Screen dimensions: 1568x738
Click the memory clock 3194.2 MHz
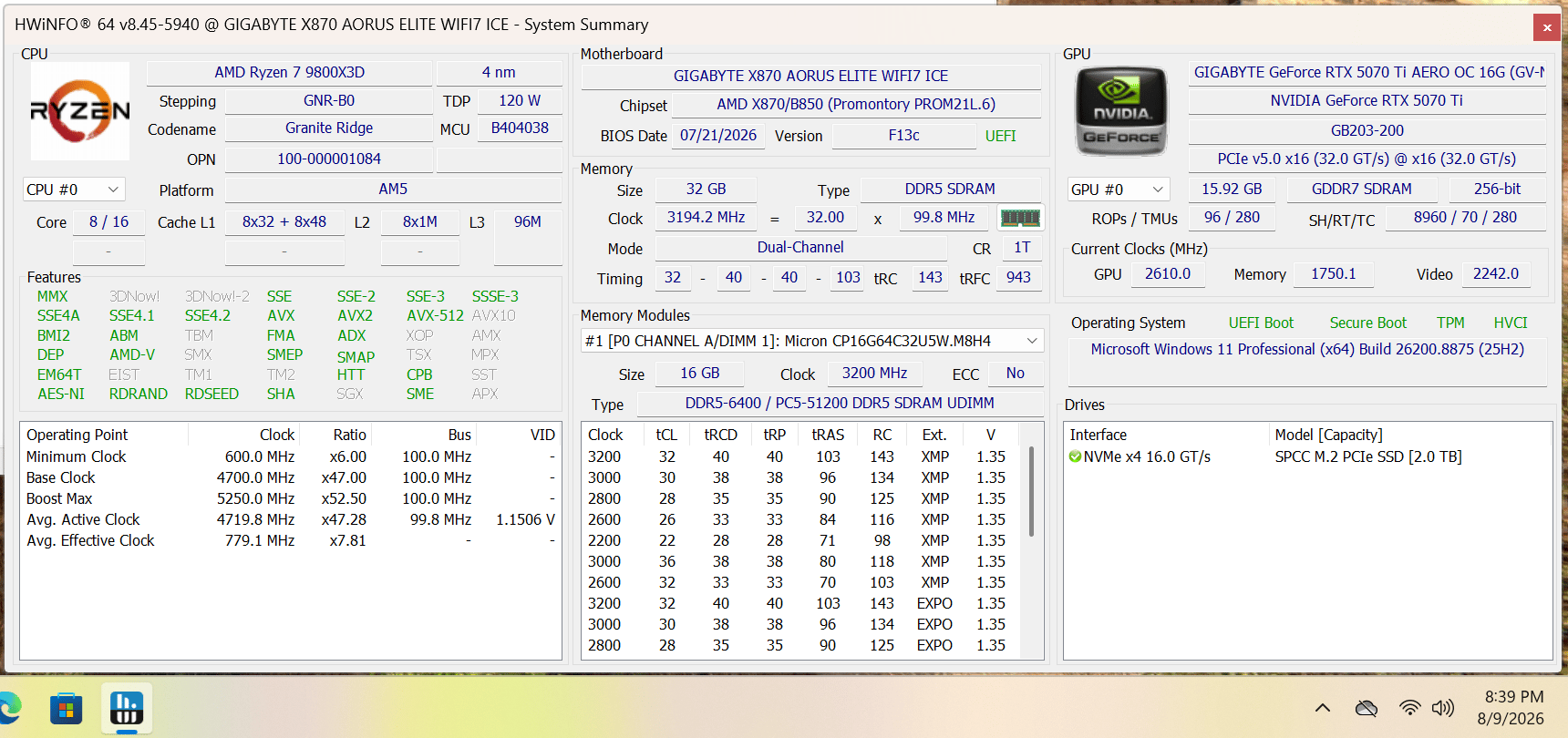(x=706, y=218)
